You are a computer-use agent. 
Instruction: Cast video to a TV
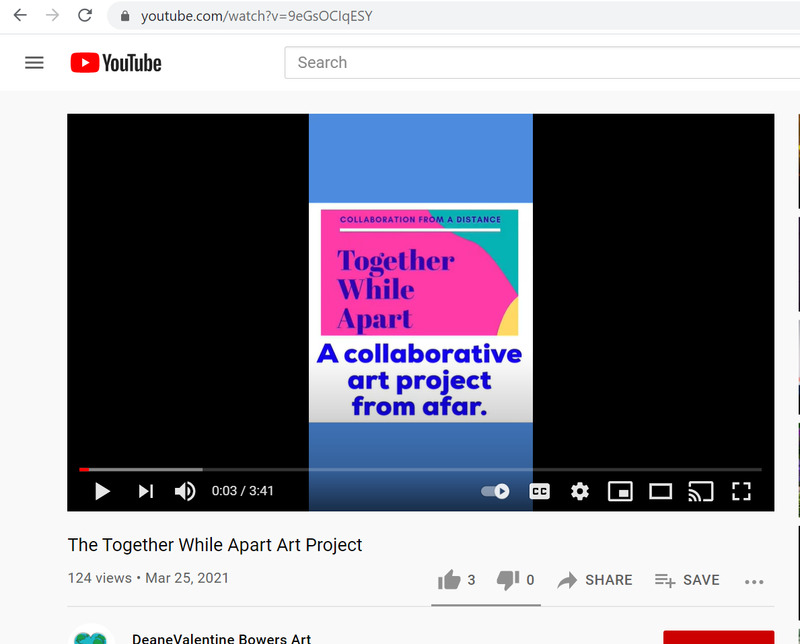click(700, 491)
